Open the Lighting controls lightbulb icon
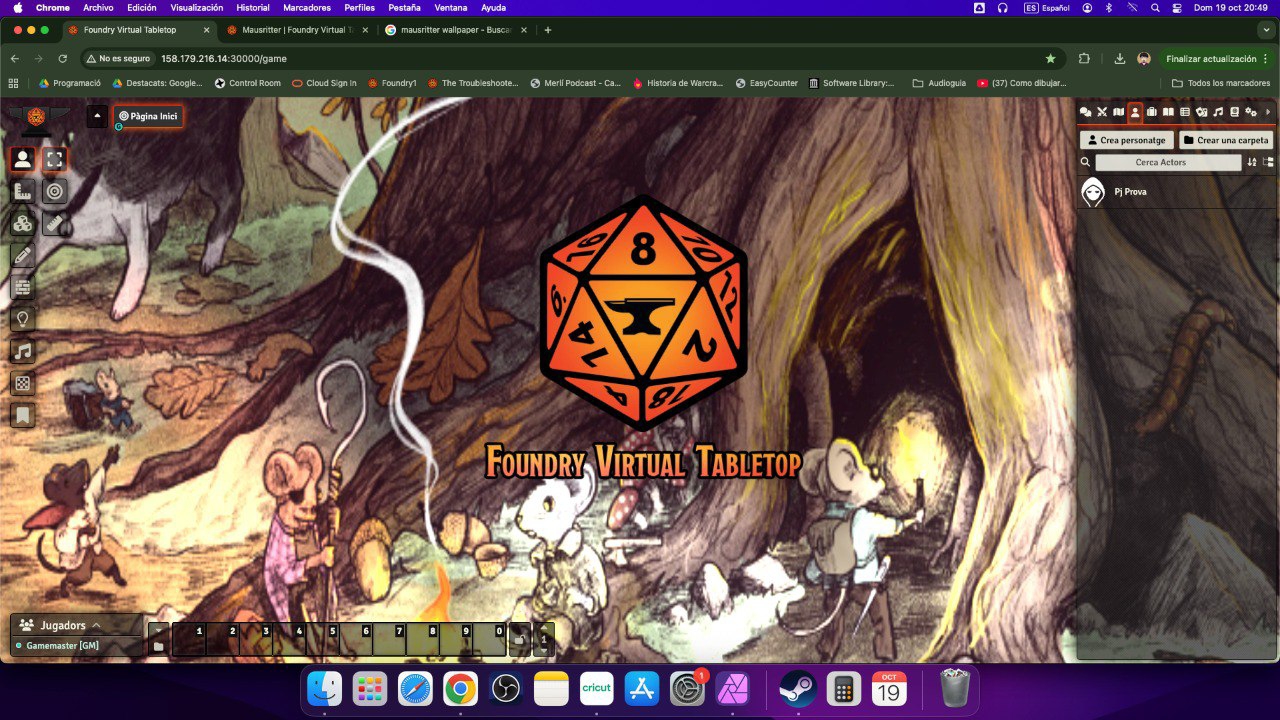Screen dimensions: 1280x720 coord(23,319)
